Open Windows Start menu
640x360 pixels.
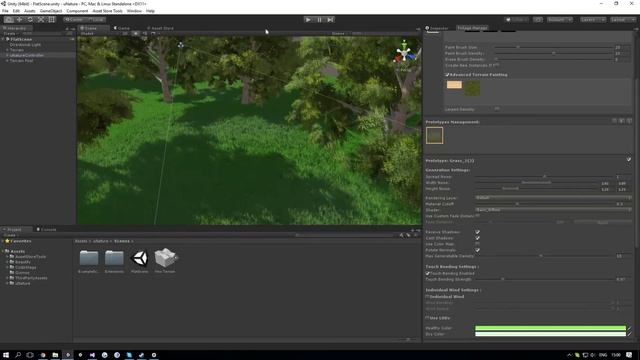click(x=6, y=355)
